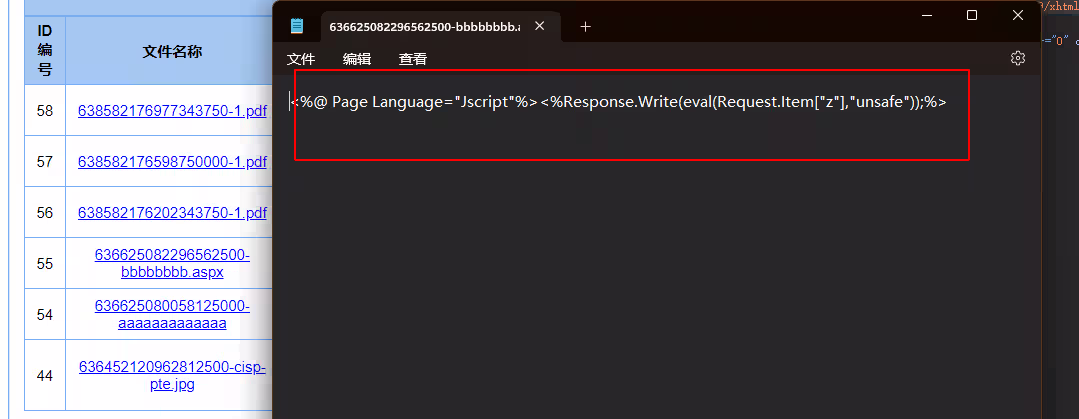This screenshot has height=419, width=1079.
Task: Close the Notepad window
Action: pos(1018,15)
